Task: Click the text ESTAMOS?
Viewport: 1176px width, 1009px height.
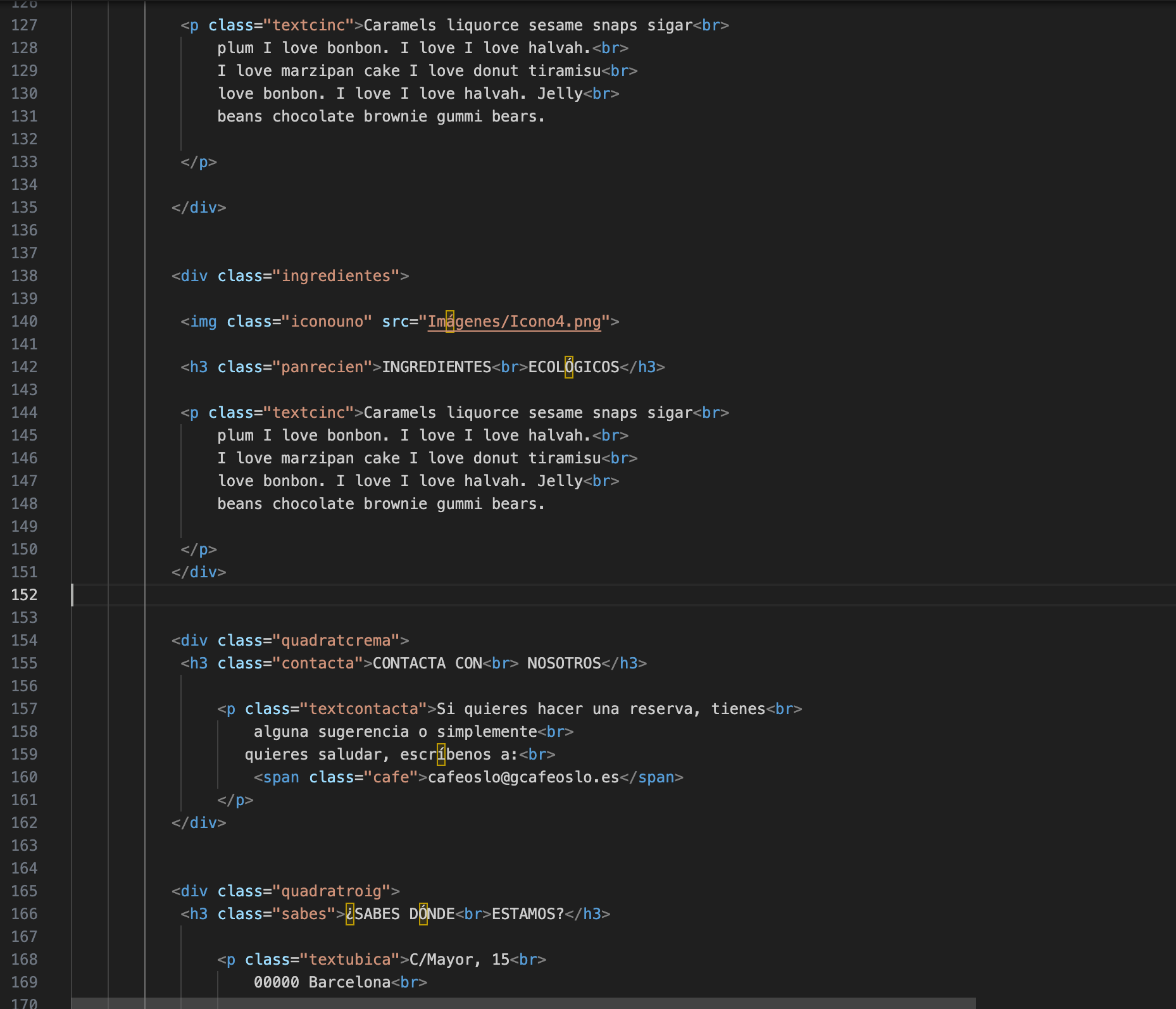Action: [x=528, y=914]
